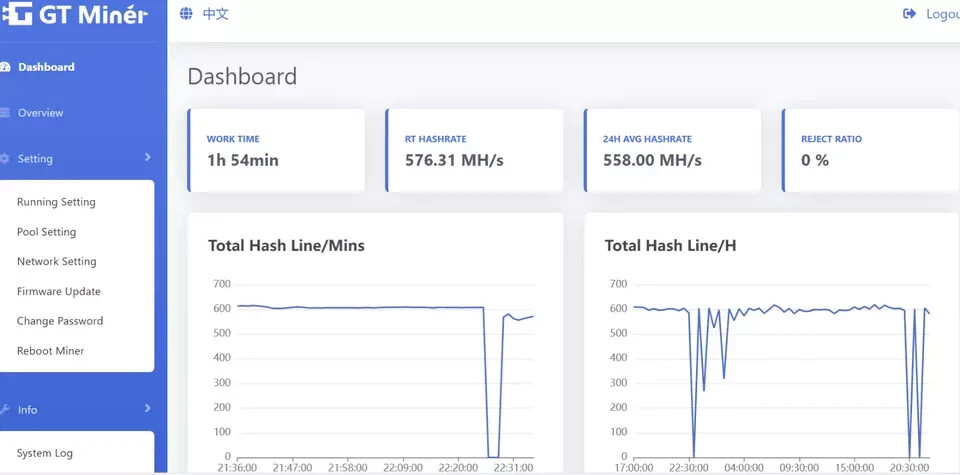The image size is (960, 475).
Task: Collapse the Info menu chevron
Action: pos(147,408)
